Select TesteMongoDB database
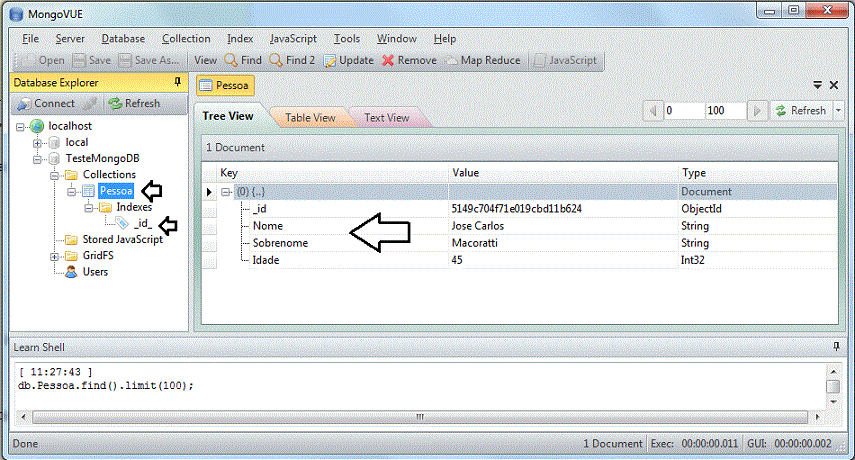This screenshot has width=855, height=460. [103, 159]
